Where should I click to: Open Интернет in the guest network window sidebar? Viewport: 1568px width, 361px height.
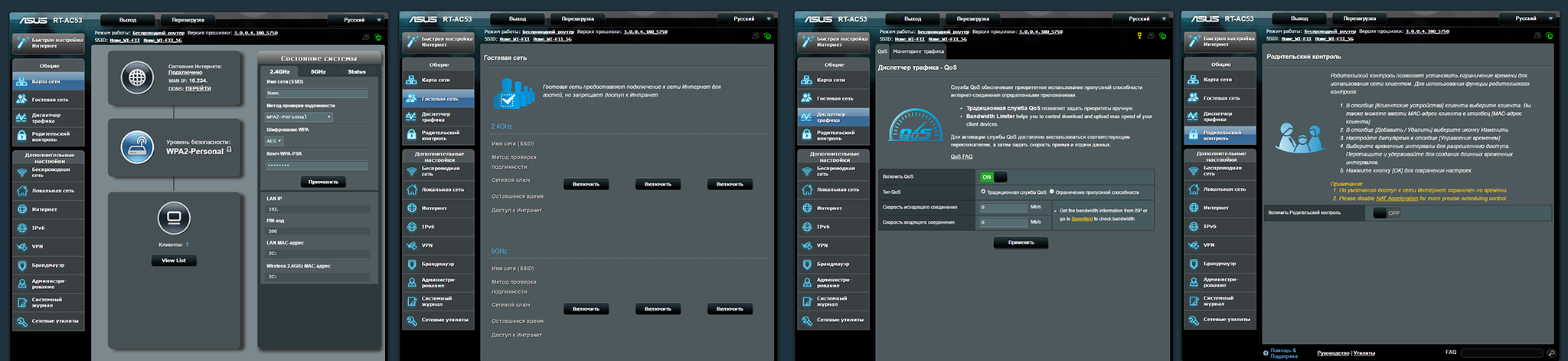point(438,208)
